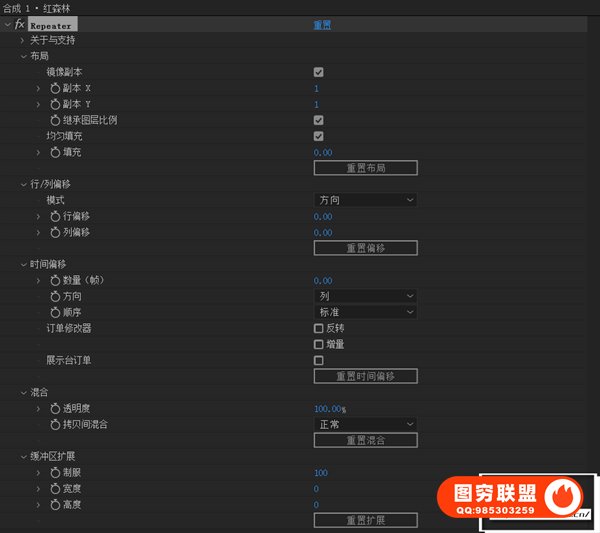
Task: Check the 增量 checkbox
Action: [x=318, y=344]
